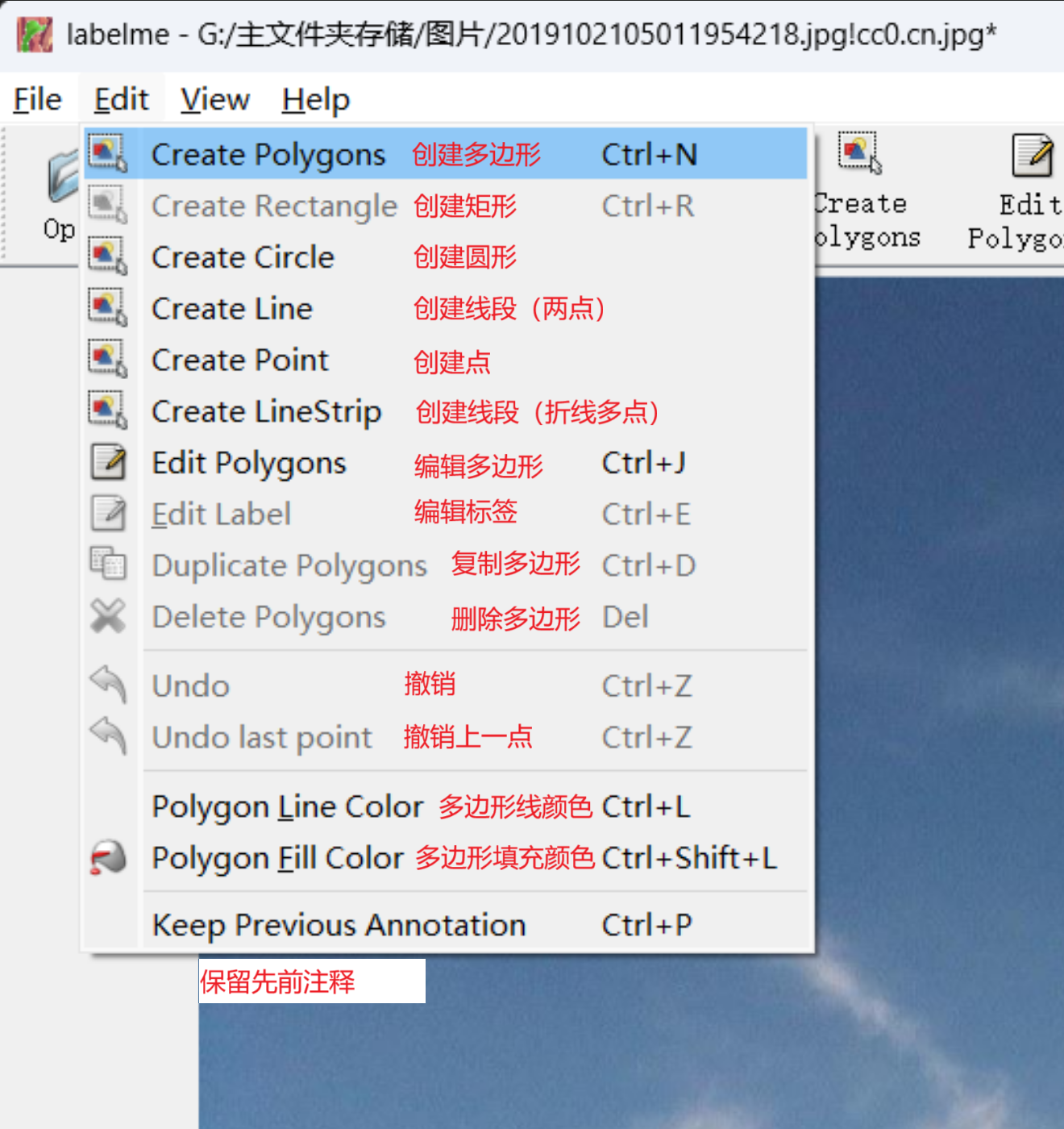The image size is (1064, 1129).
Task: Toggle Keep Previous Annotation option
Action: click(x=339, y=925)
